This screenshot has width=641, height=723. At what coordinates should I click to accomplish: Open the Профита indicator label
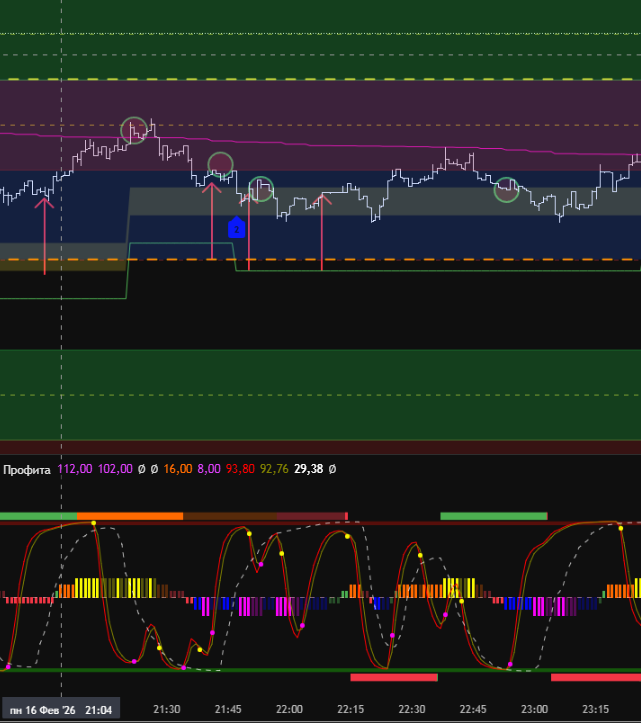(28, 468)
